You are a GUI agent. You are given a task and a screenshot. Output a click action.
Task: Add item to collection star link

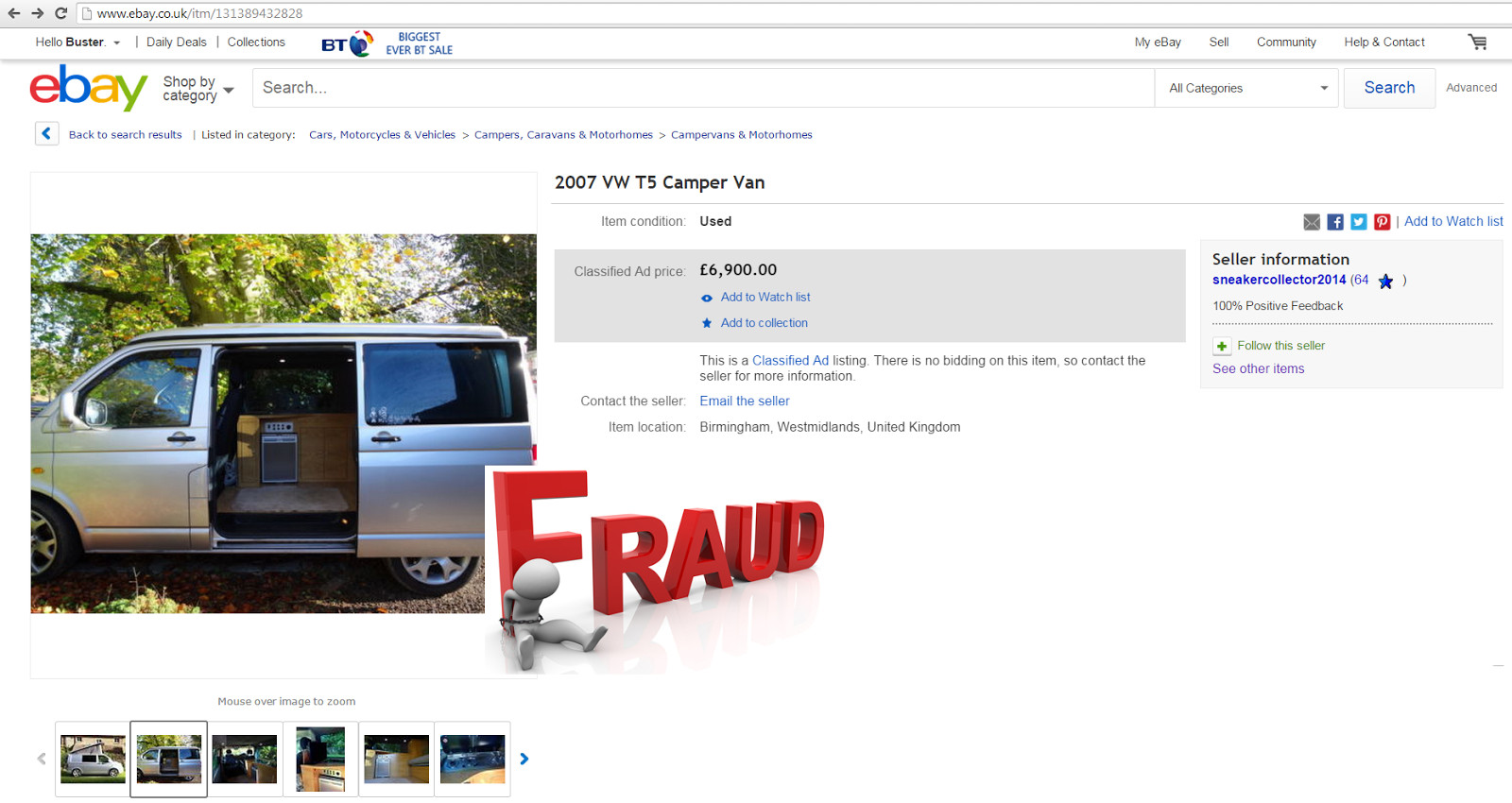765,322
